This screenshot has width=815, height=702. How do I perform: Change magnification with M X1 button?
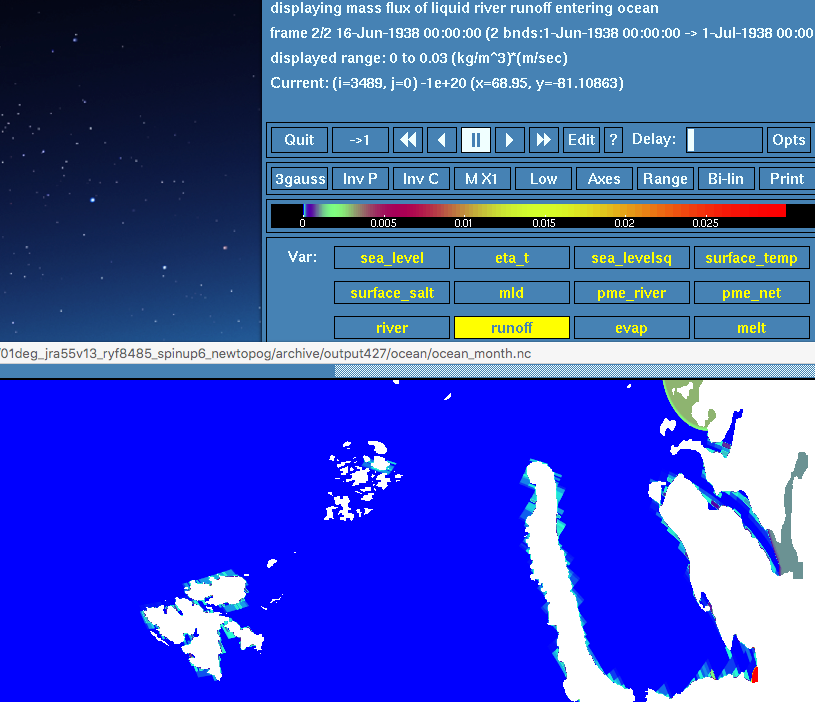click(x=482, y=179)
